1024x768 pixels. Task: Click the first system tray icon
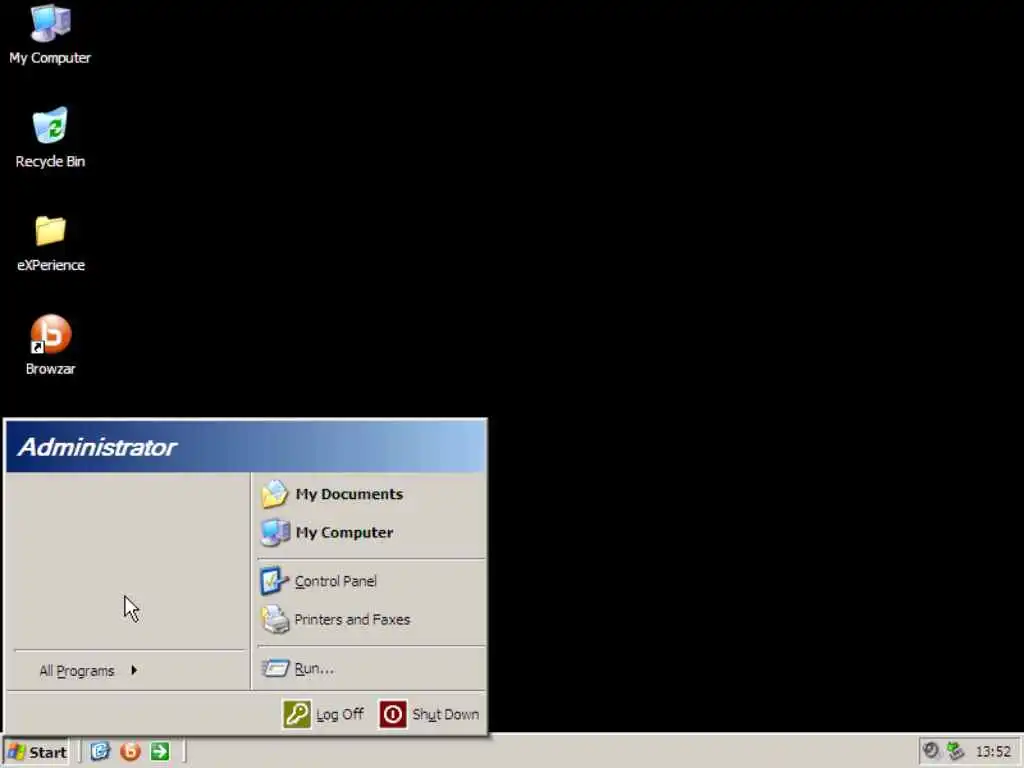coord(931,751)
